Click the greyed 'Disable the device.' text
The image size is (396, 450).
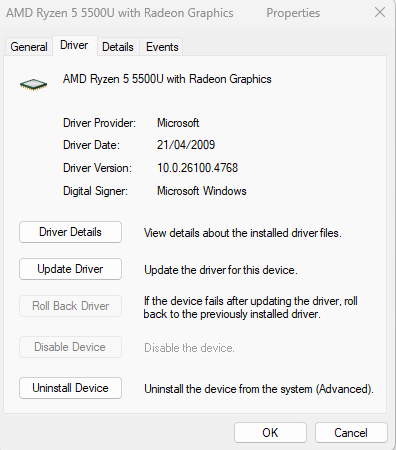[x=189, y=348]
